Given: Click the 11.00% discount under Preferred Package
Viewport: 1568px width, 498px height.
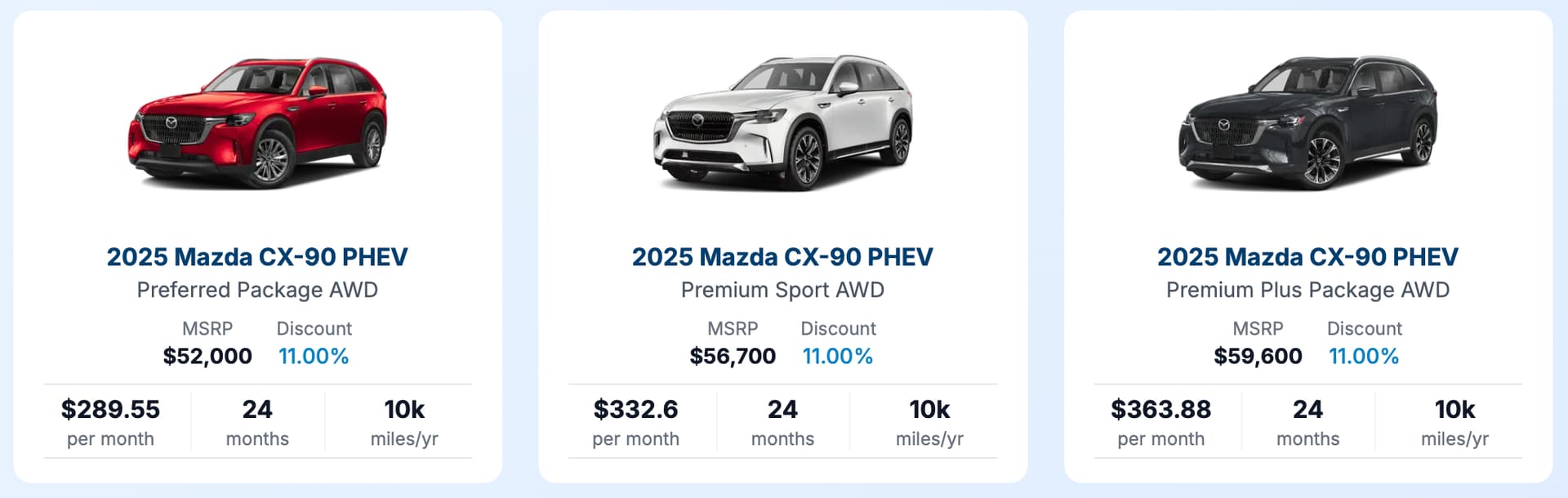Looking at the screenshot, I should tap(314, 356).
